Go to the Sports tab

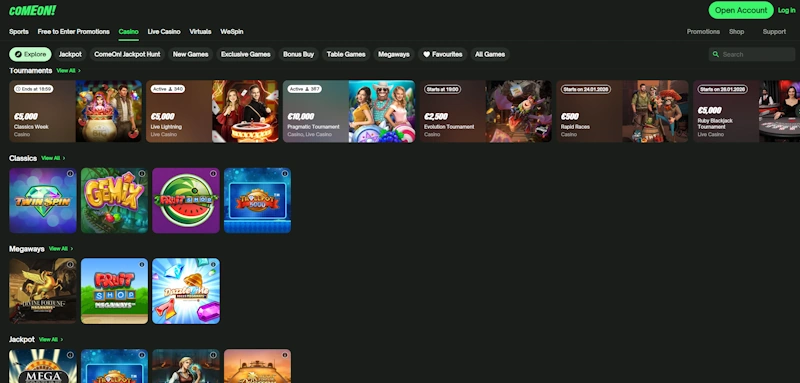tap(19, 32)
